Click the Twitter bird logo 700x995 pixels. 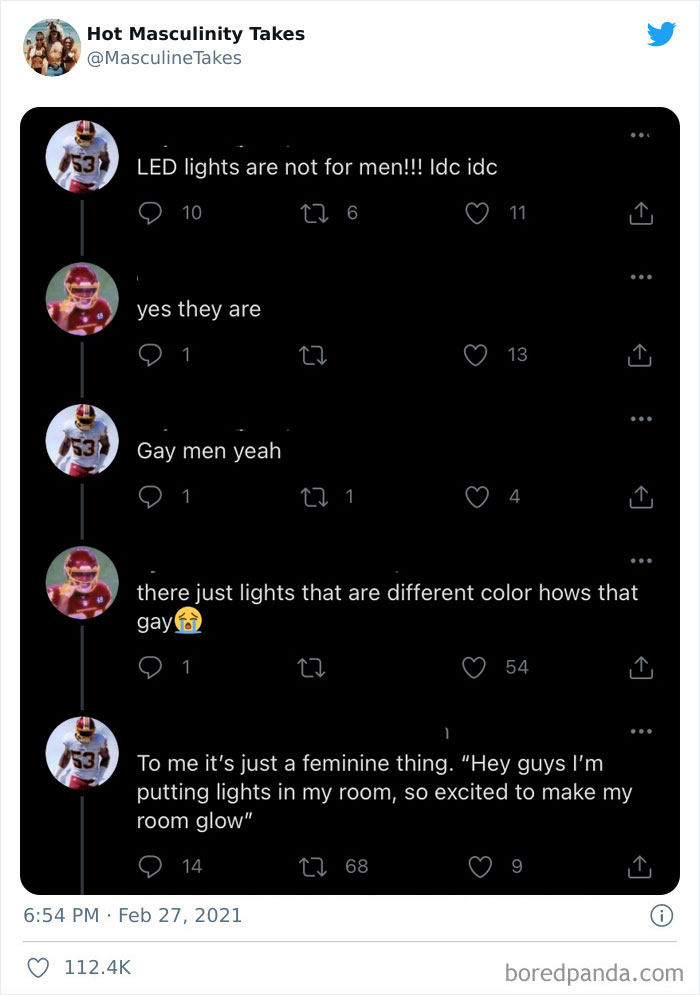(661, 34)
